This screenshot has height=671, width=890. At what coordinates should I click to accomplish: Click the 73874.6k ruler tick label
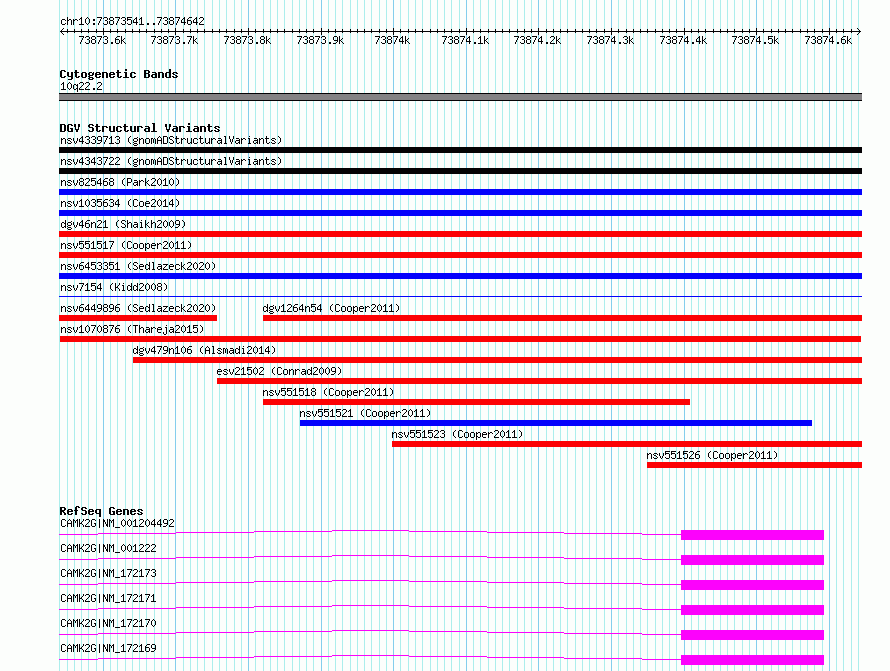pyautogui.click(x=828, y=40)
